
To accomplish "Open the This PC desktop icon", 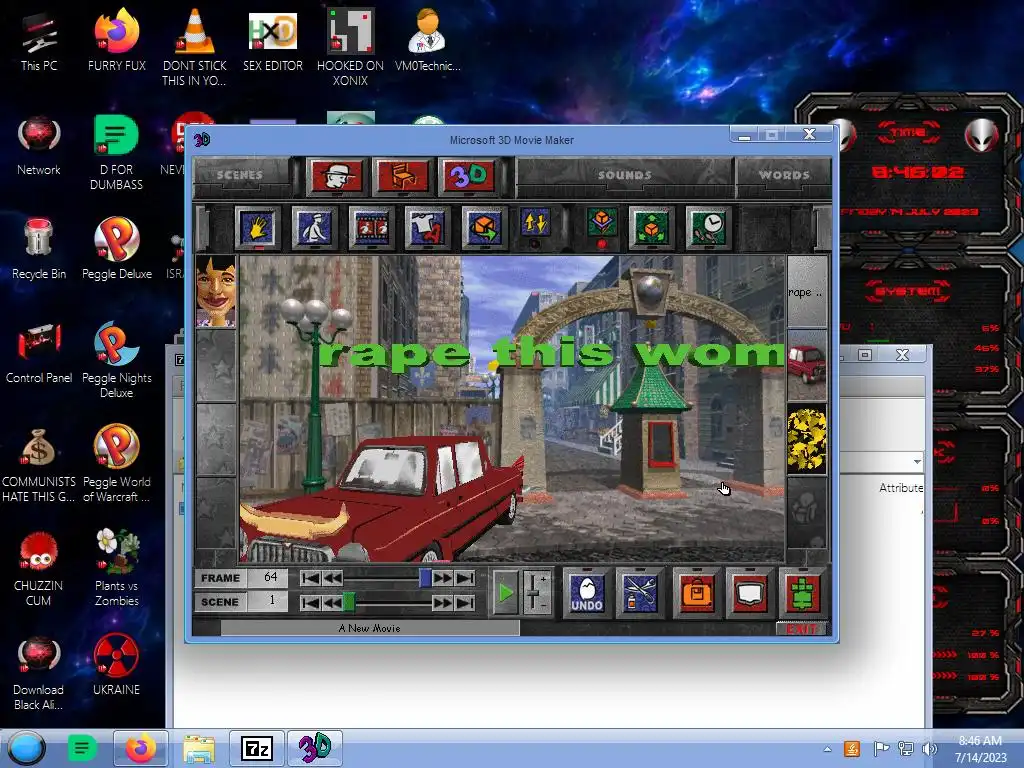I will 39,40.
